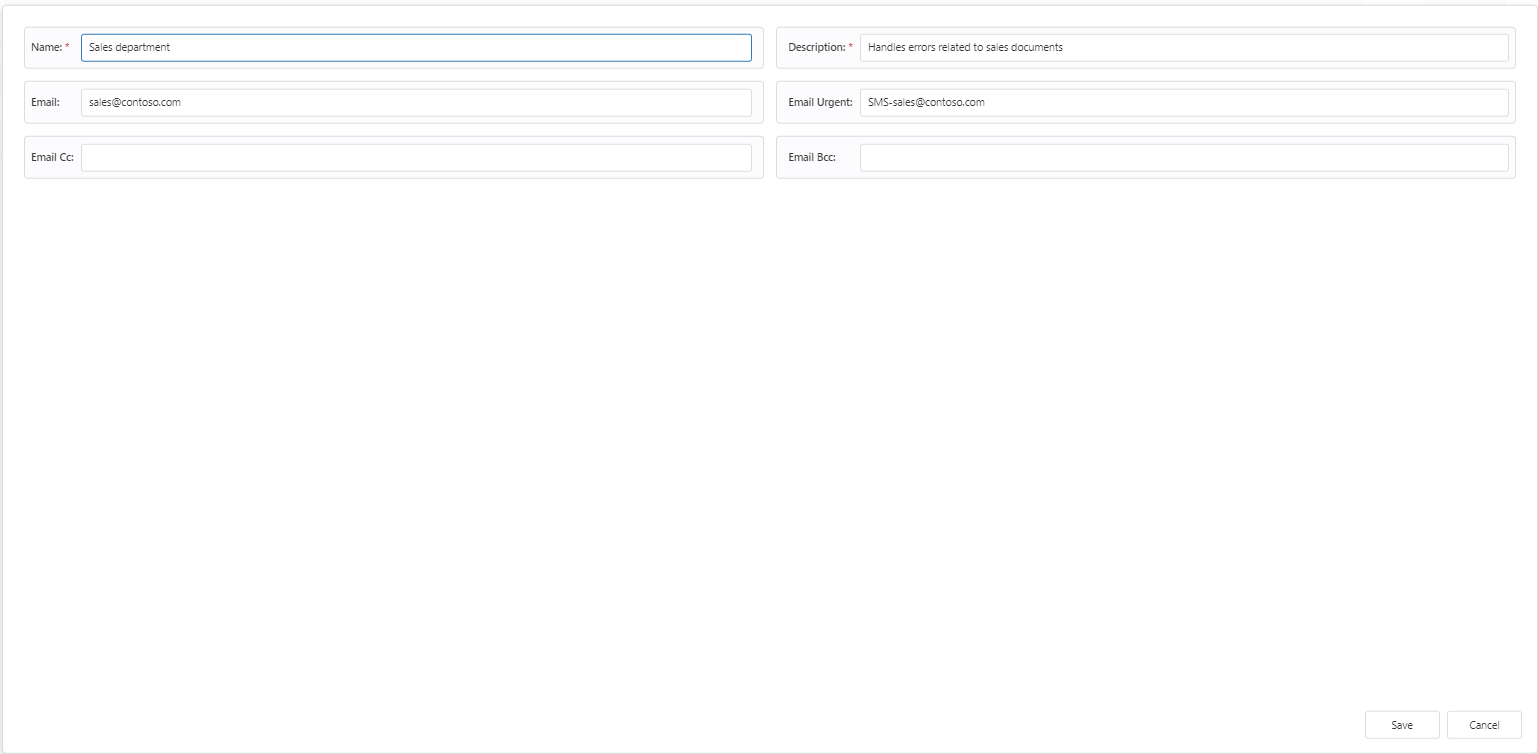The width and height of the screenshot is (1538, 754).
Task: Click the "Description:" field label
Action: (816, 48)
